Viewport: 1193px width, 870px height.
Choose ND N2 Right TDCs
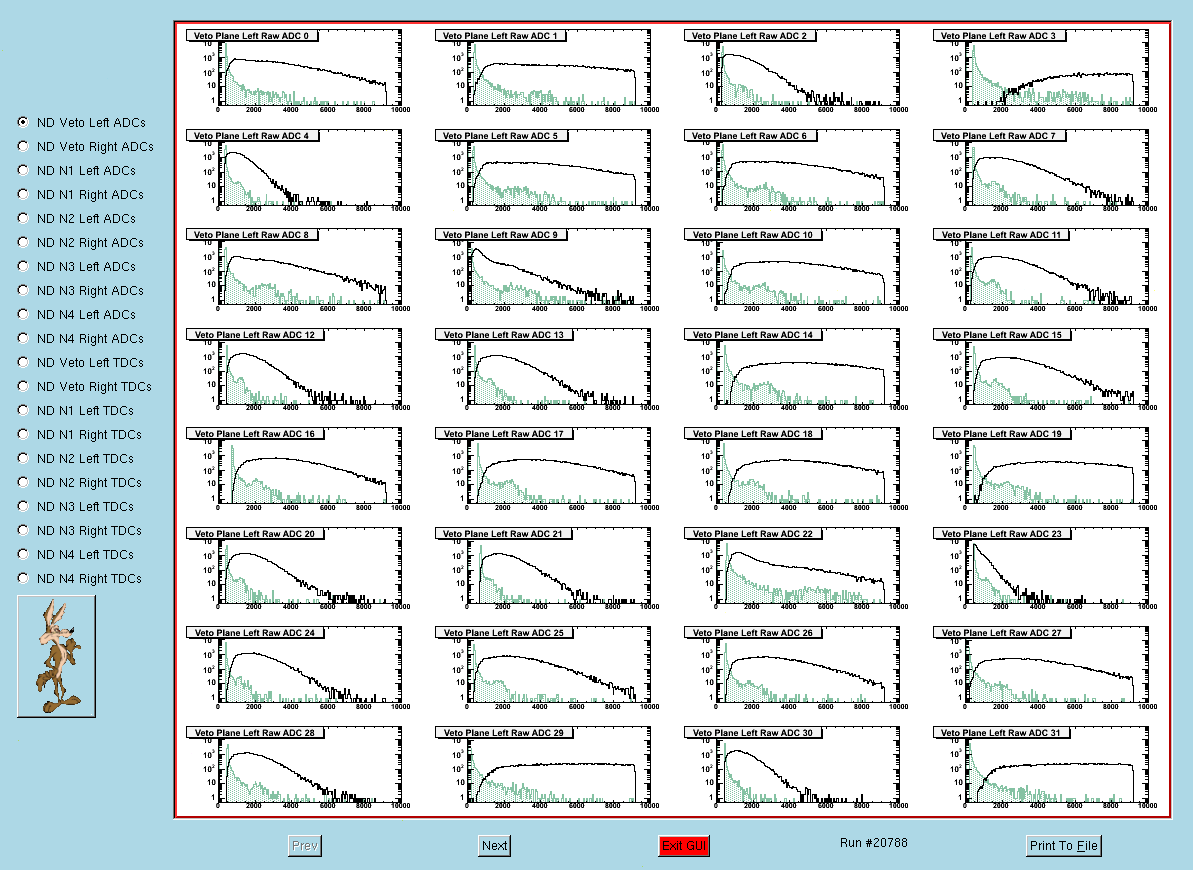[24, 482]
